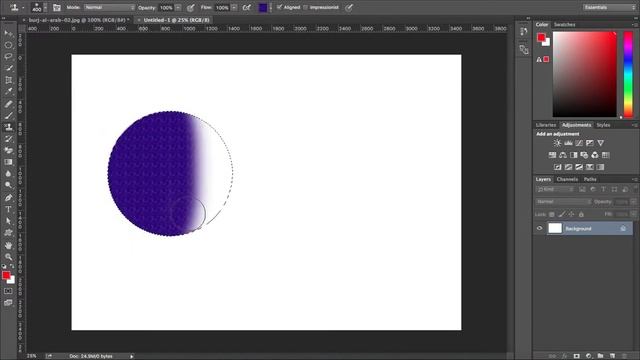Viewport: 640px width, 360px height.
Task: Create a new layer from Layers panel bottom
Action: 612,356
